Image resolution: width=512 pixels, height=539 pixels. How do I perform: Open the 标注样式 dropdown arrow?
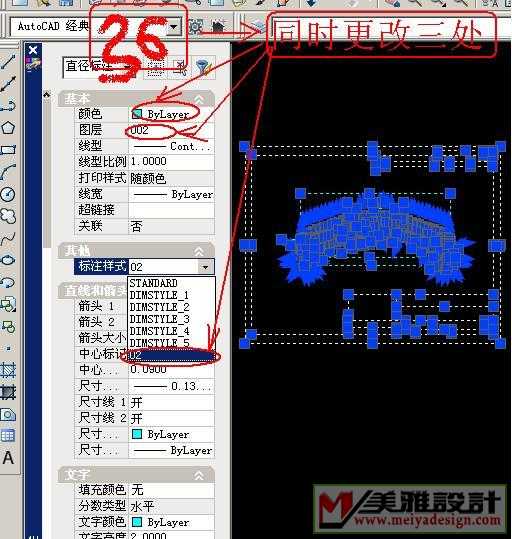[206, 267]
